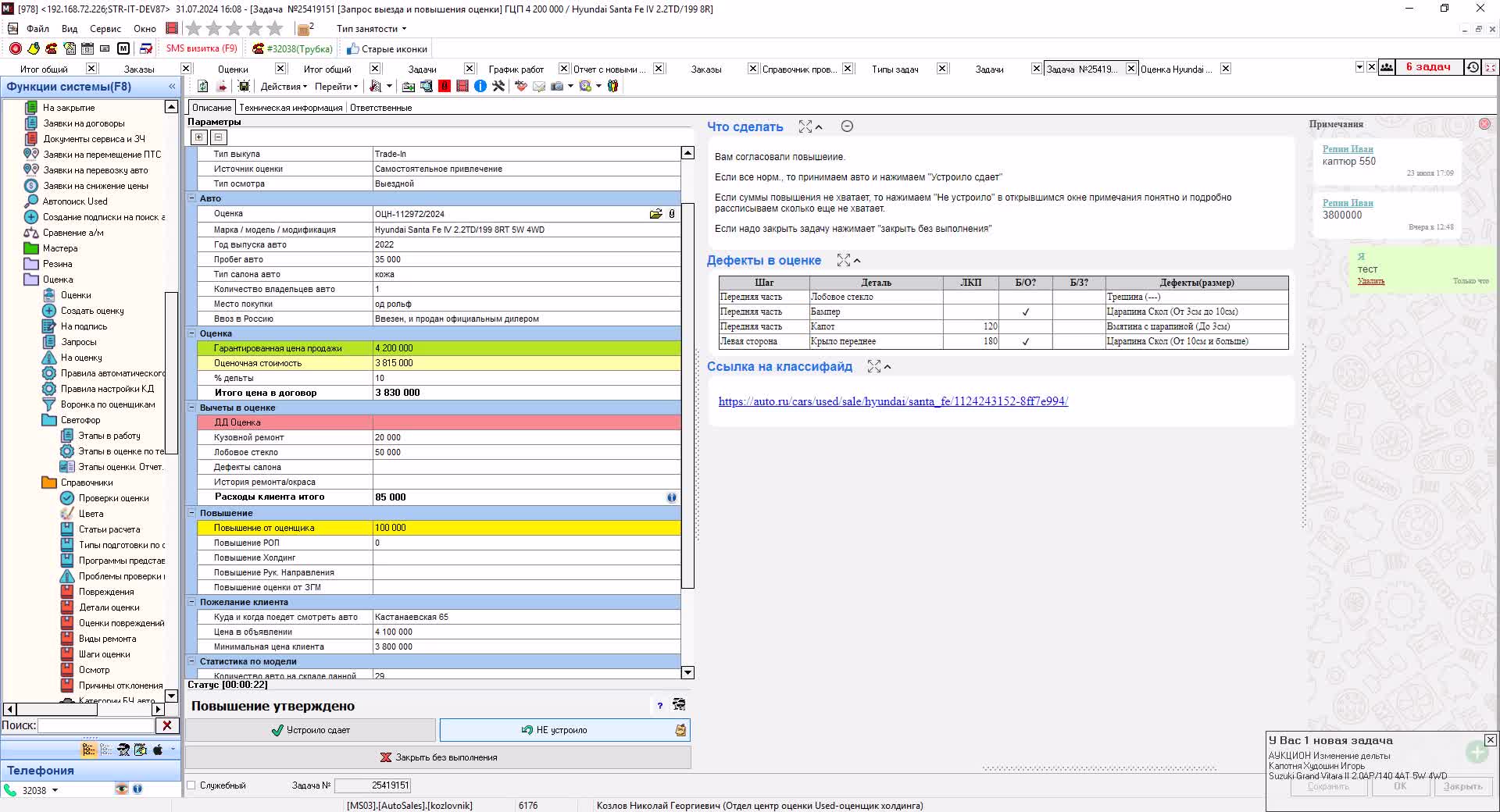Image resolution: width=1500 pixels, height=812 pixels.
Task: Click the Устроило сдает button
Action: [310, 730]
